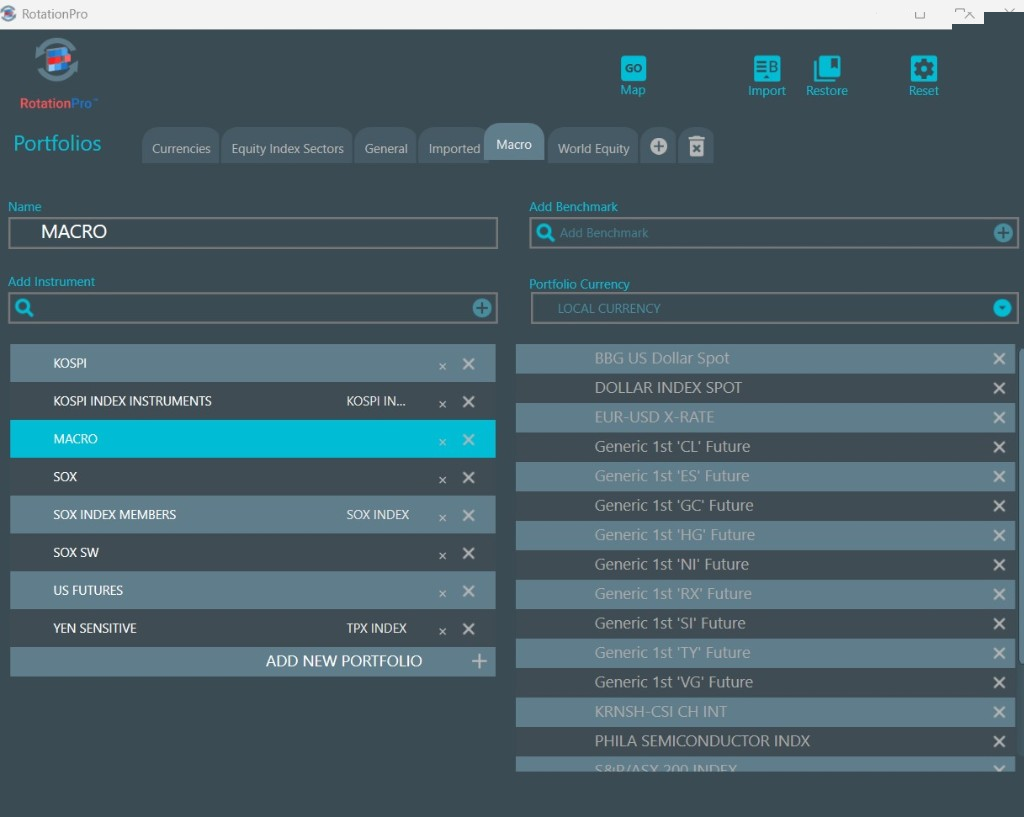Select KOSPI portfolio row
1024x817 pixels.
253,363
